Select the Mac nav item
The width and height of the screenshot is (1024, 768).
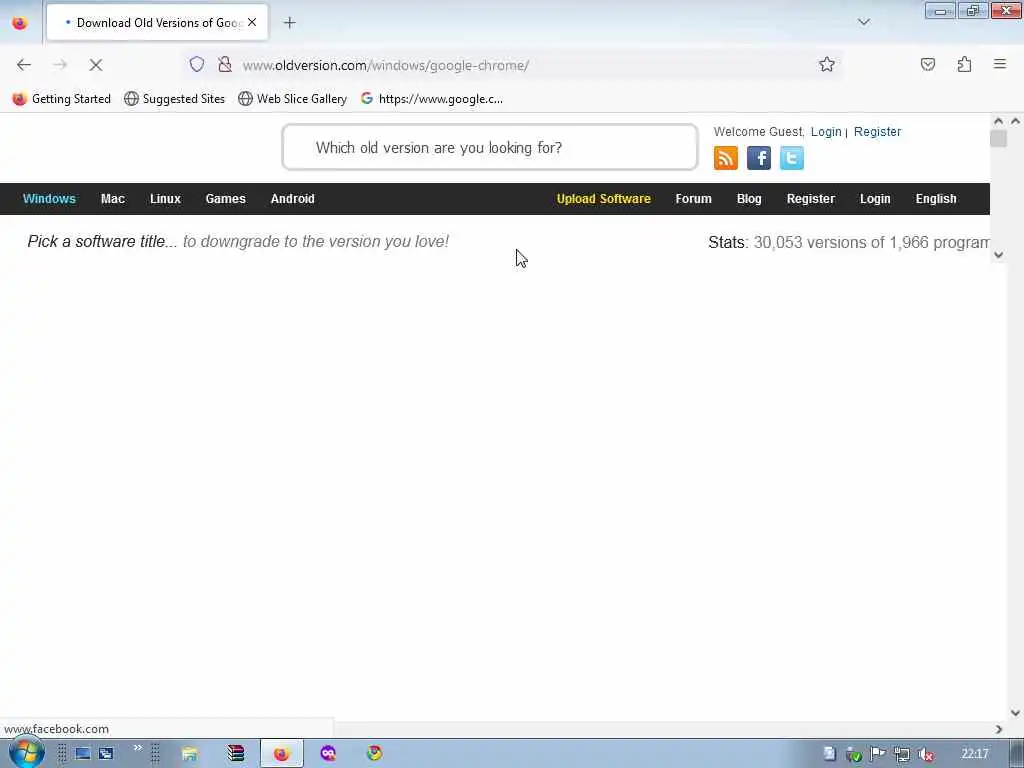(112, 199)
